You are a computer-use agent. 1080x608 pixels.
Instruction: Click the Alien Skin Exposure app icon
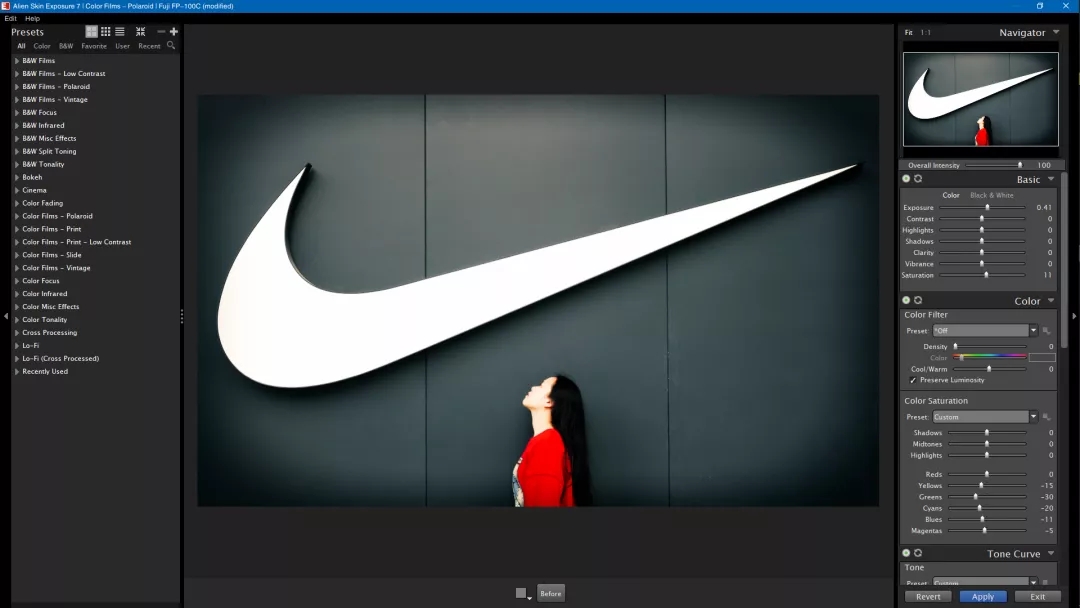point(6,6)
